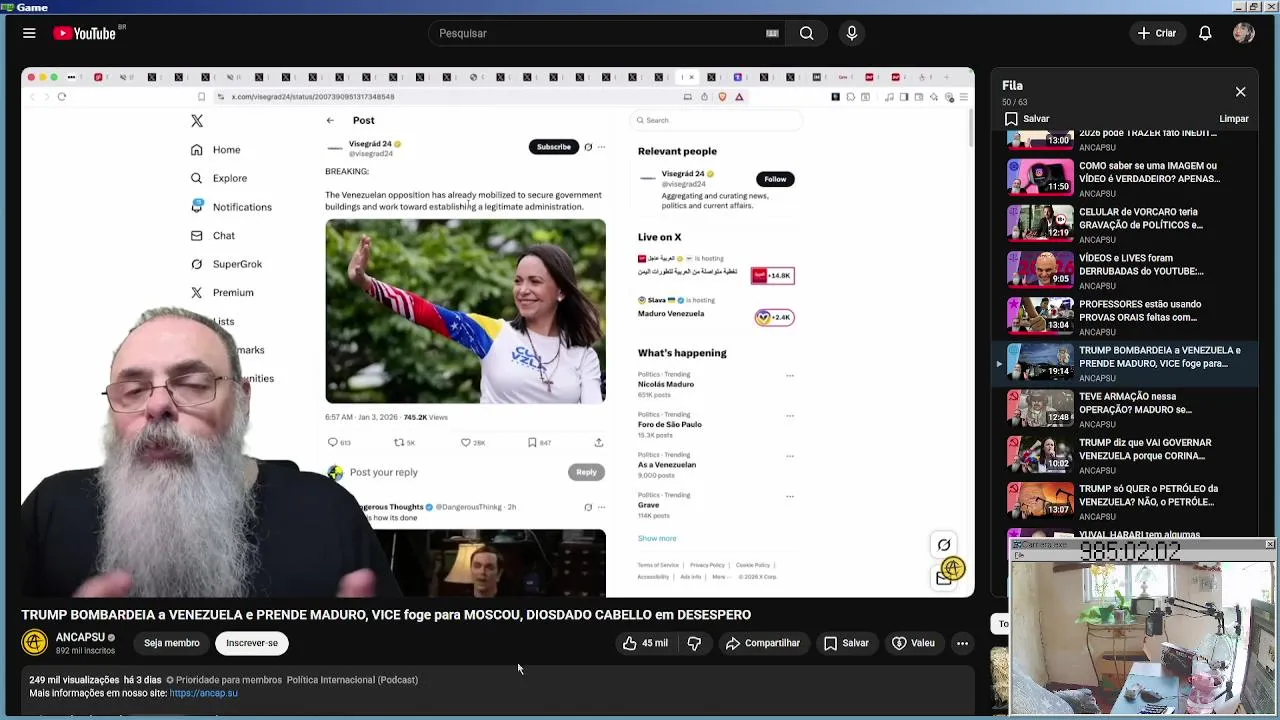1280x720 pixels.
Task: Click the Reply button next to Post your reply
Action: 586,472
